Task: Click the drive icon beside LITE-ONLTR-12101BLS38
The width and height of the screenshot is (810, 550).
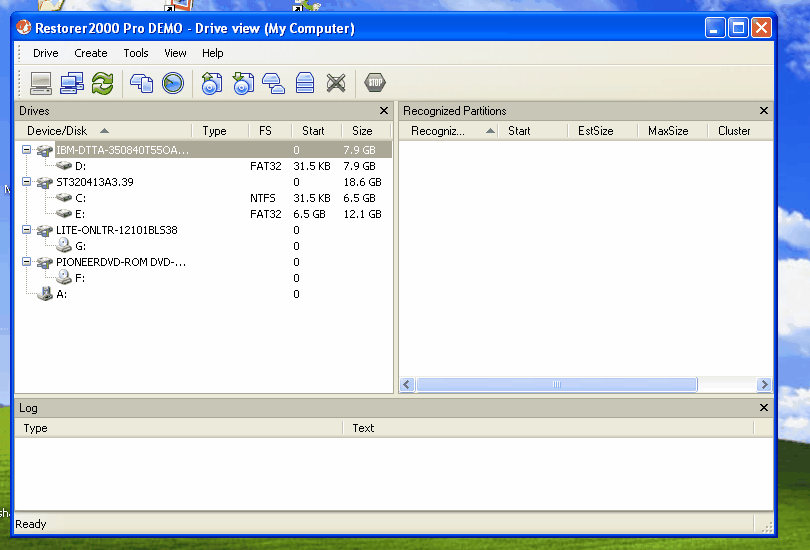Action: point(44,230)
